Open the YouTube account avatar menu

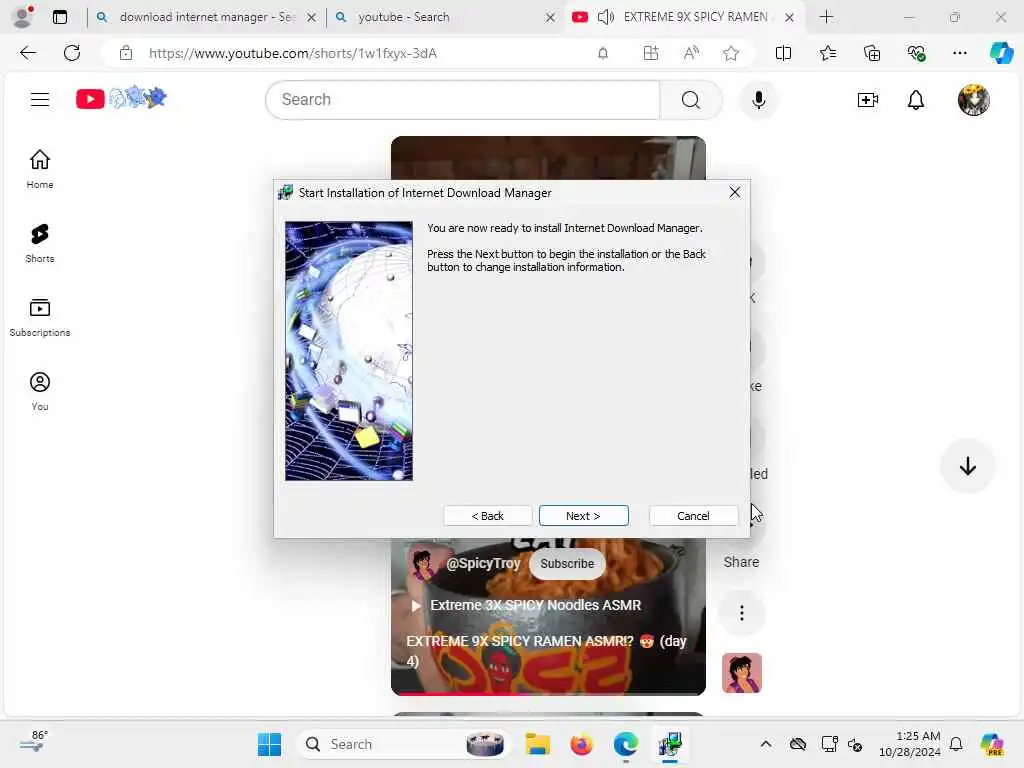[973, 100]
